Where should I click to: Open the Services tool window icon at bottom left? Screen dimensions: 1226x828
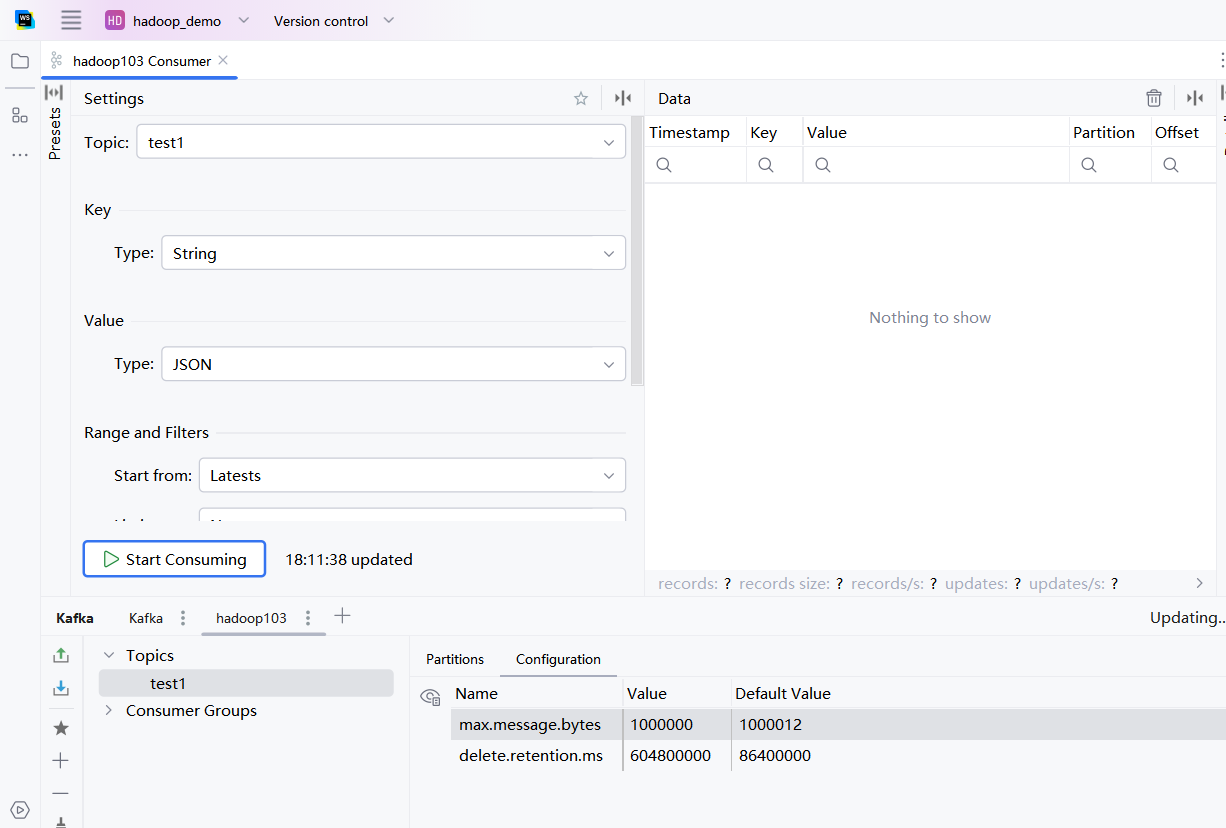pyautogui.click(x=20, y=809)
